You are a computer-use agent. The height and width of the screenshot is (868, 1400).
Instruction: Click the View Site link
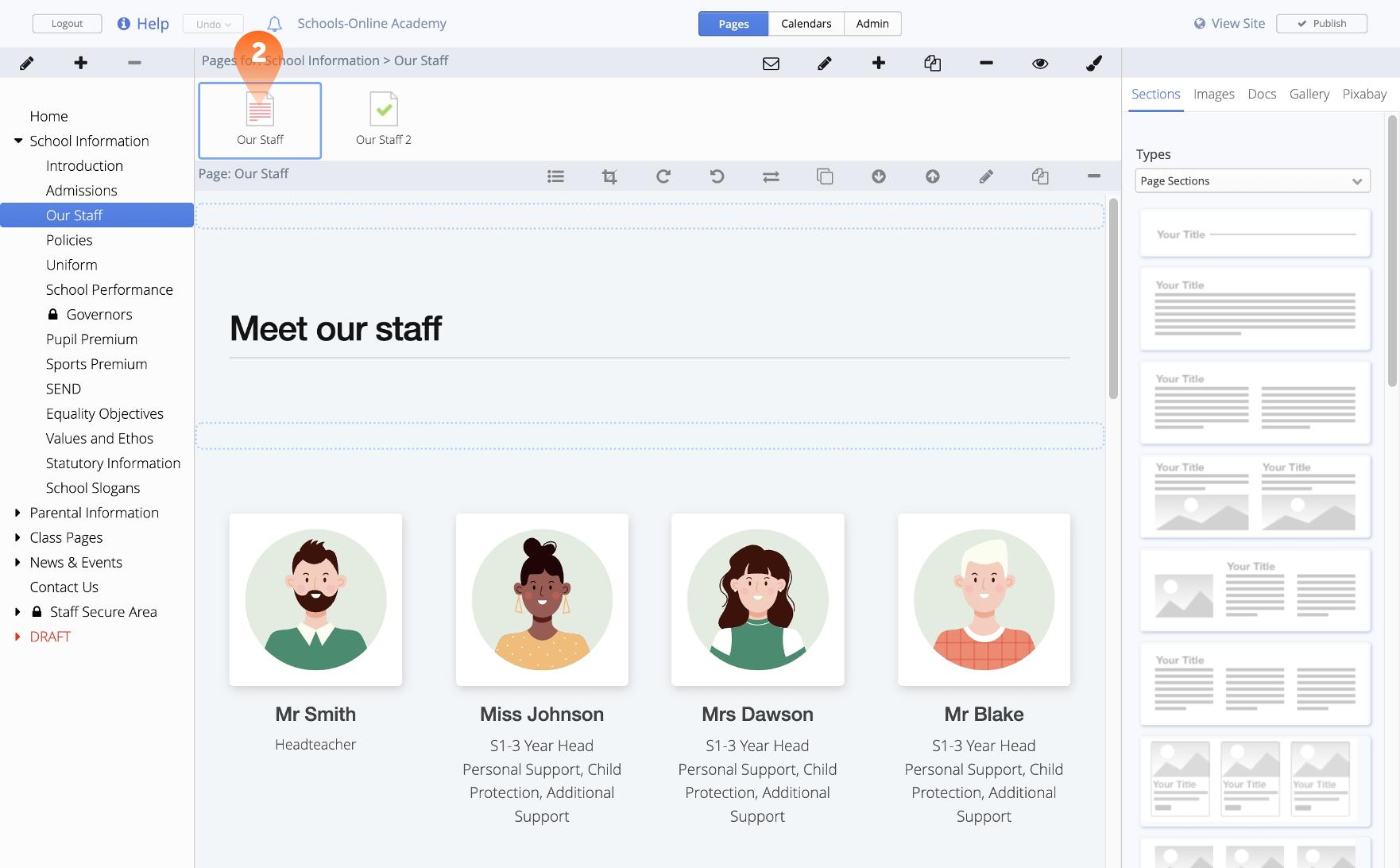coord(1229,24)
